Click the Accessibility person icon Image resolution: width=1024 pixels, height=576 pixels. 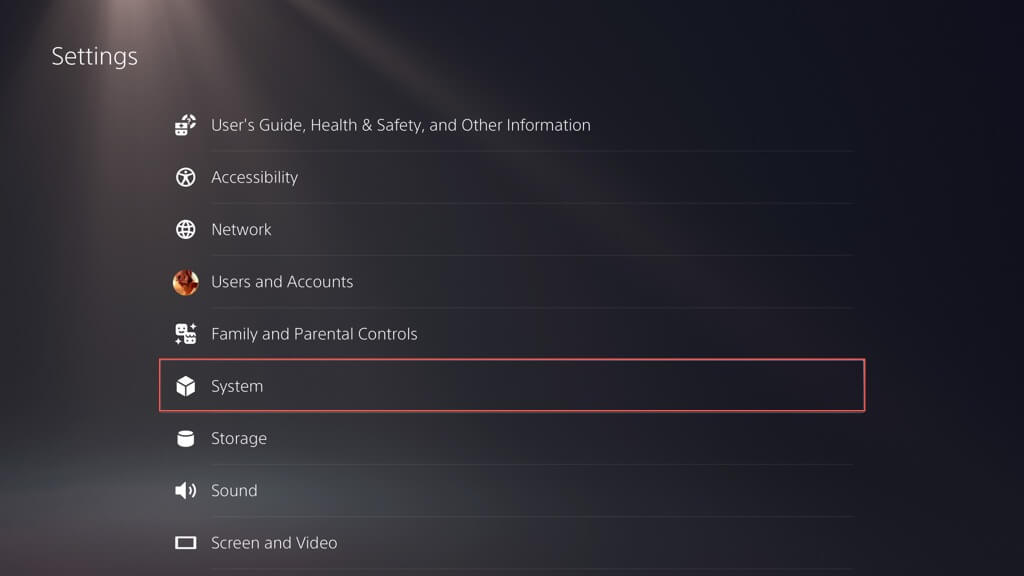[x=185, y=177]
